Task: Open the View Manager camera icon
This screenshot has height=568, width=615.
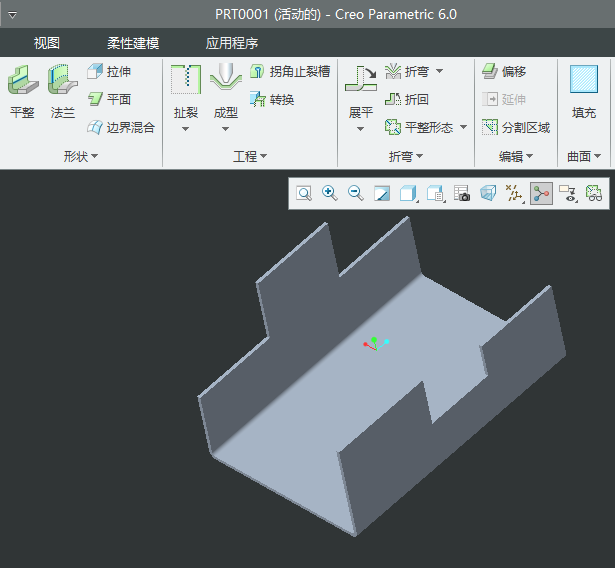Action: [462, 193]
